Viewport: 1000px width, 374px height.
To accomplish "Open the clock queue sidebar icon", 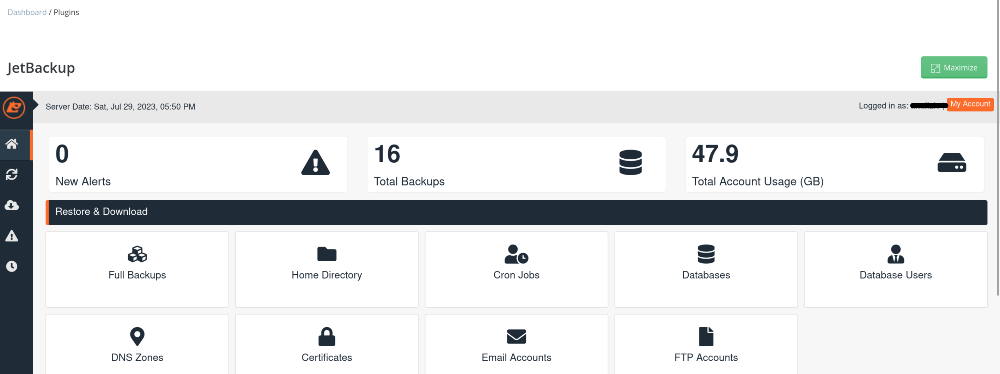I will point(11,266).
